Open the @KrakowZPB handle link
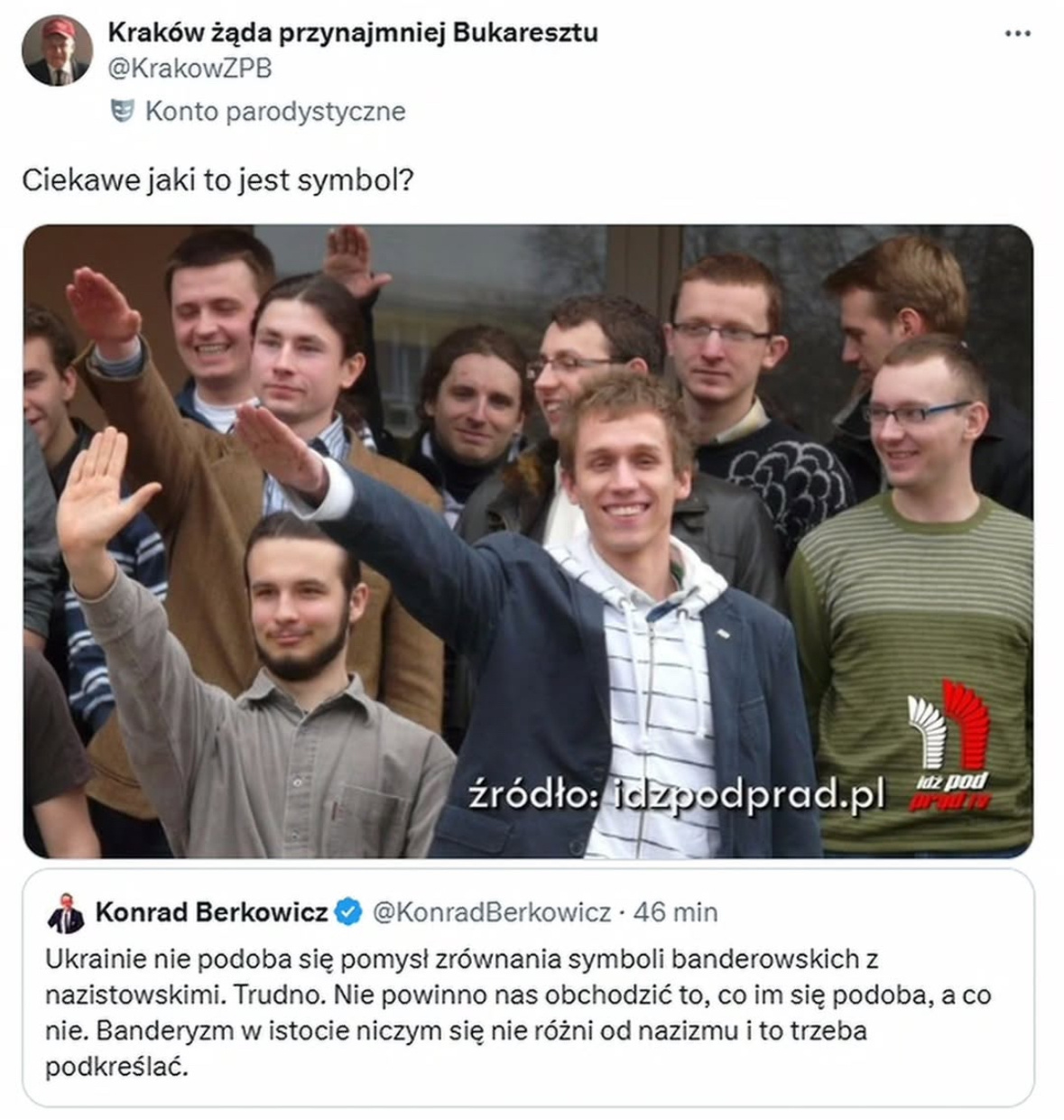The height and width of the screenshot is (1120, 1064). [x=190, y=69]
